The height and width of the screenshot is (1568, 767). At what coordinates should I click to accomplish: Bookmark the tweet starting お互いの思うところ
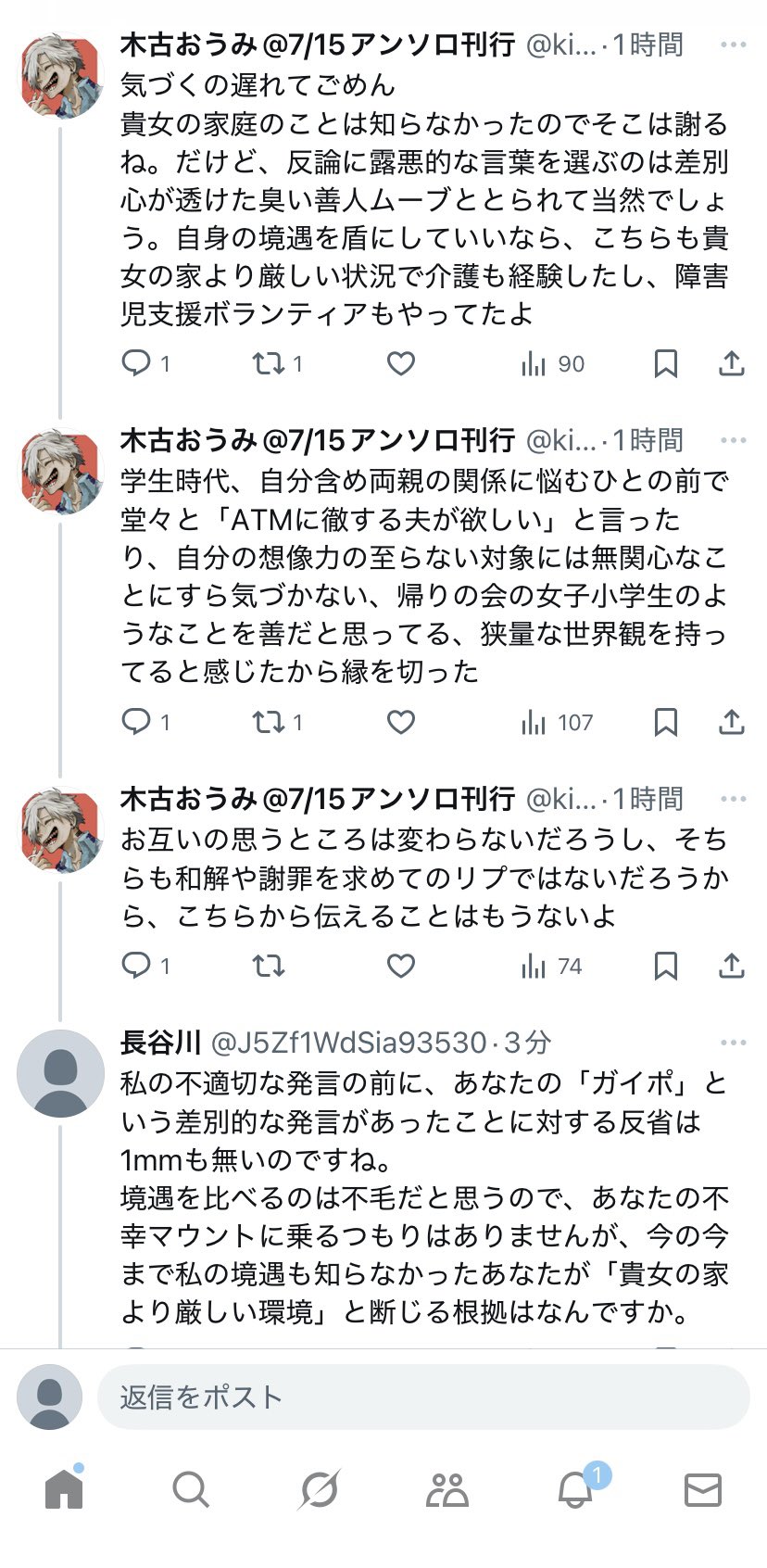coord(665,967)
